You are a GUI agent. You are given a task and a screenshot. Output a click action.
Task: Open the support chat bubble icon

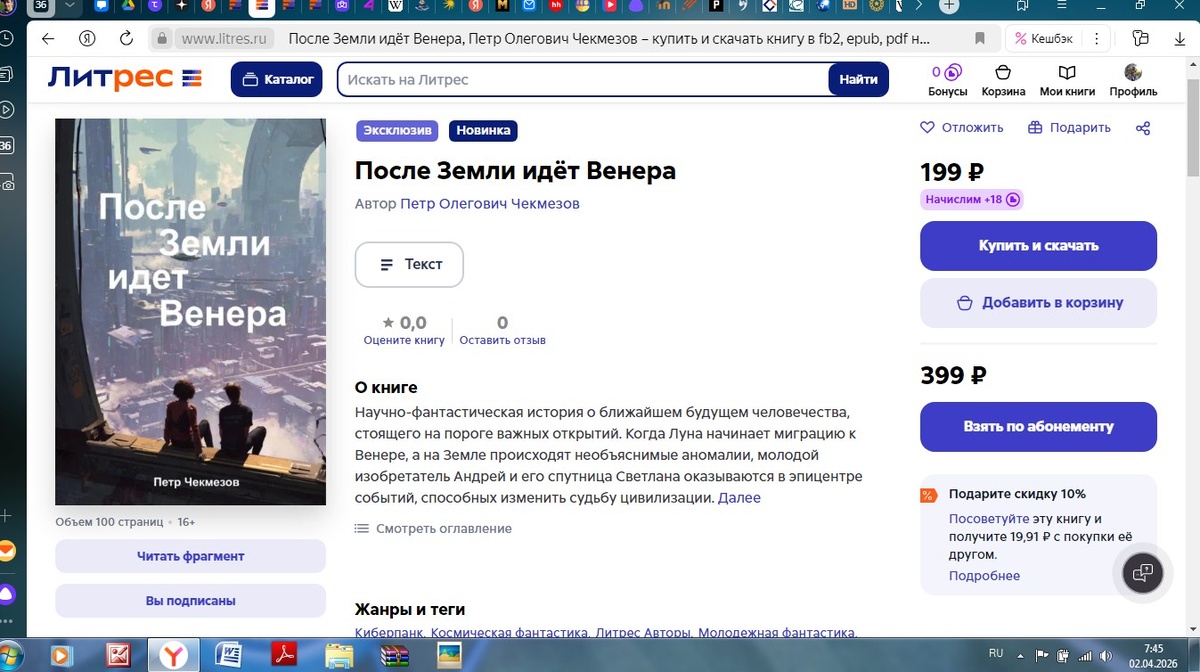tap(1143, 573)
